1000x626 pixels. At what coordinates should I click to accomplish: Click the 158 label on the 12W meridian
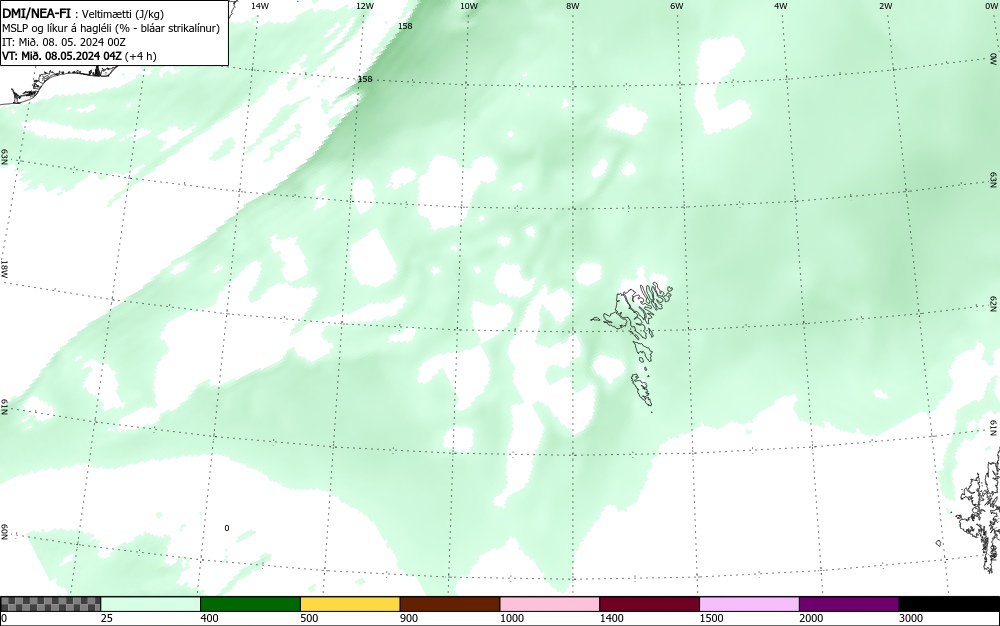[365, 79]
